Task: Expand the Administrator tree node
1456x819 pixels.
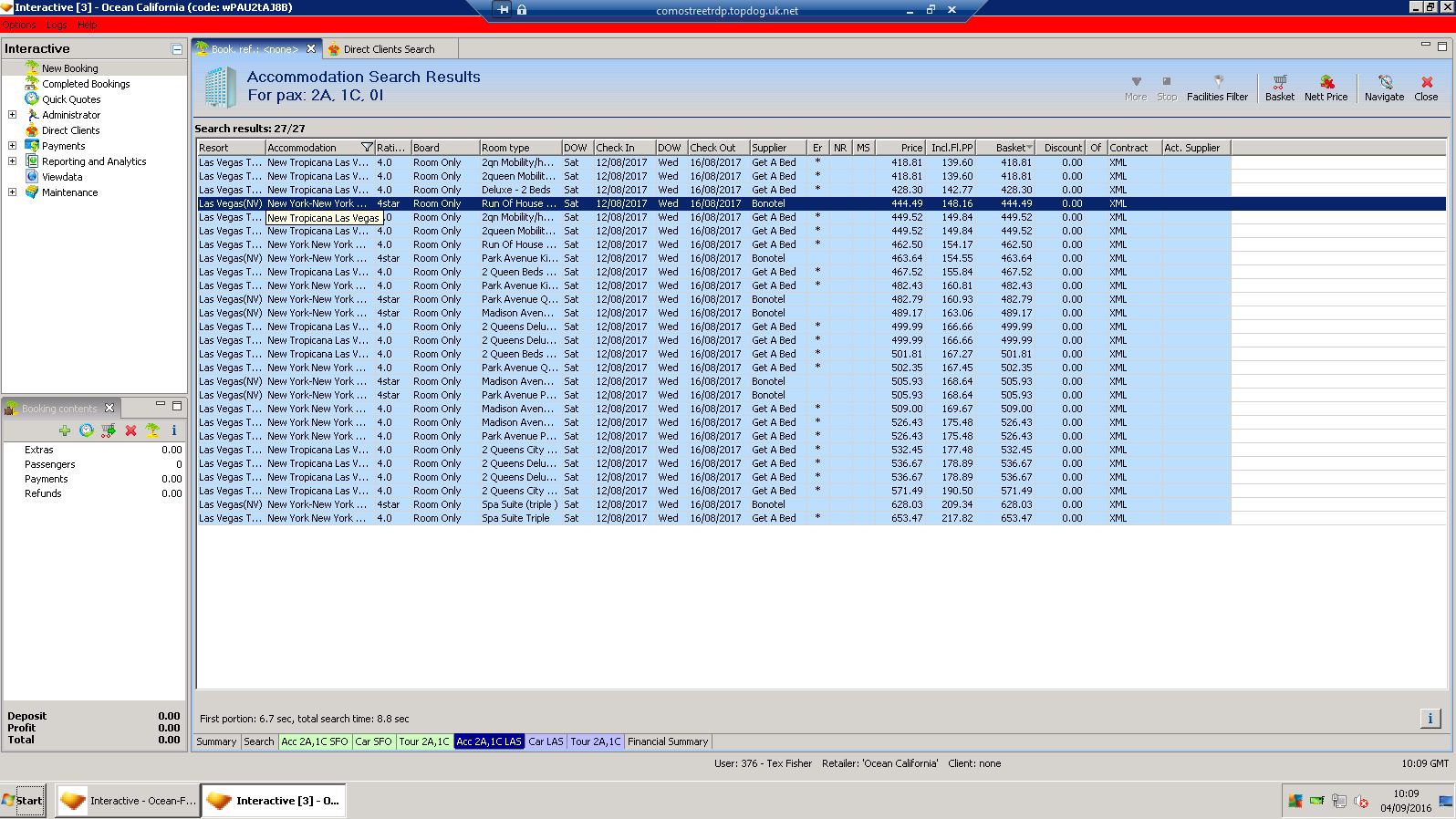Action: click(12, 115)
